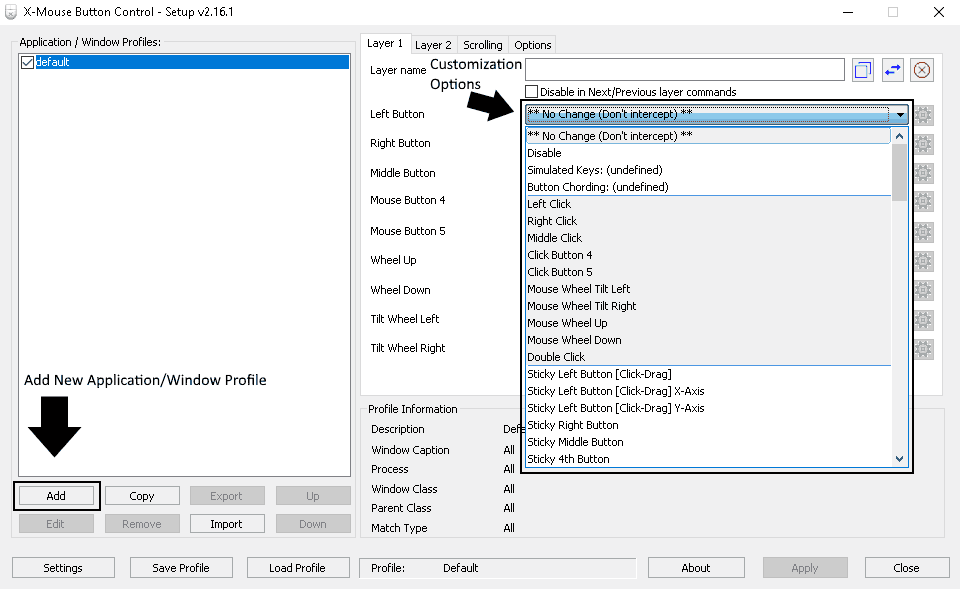Switch to the Layer 2 tab
The image size is (960, 589).
coord(433,45)
